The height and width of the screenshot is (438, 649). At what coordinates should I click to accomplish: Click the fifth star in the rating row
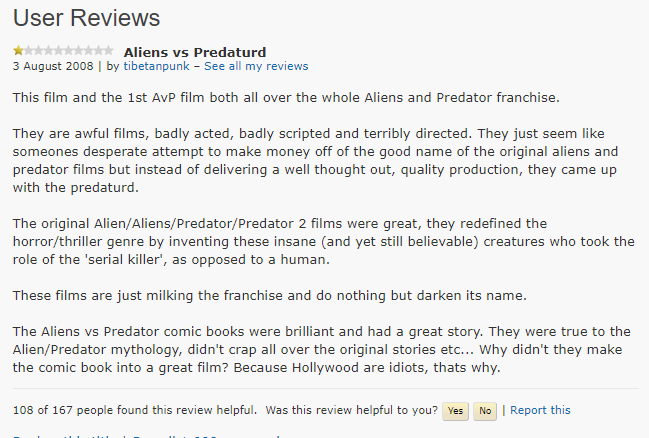pos(58,51)
